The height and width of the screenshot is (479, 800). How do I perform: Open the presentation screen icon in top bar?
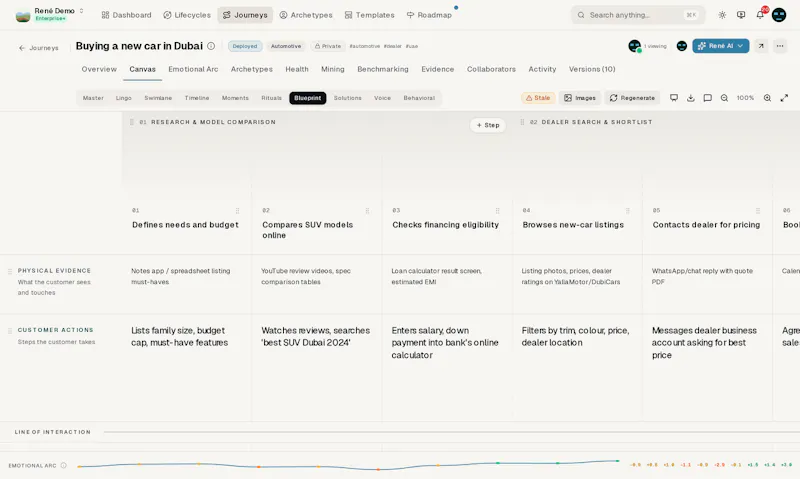point(741,15)
